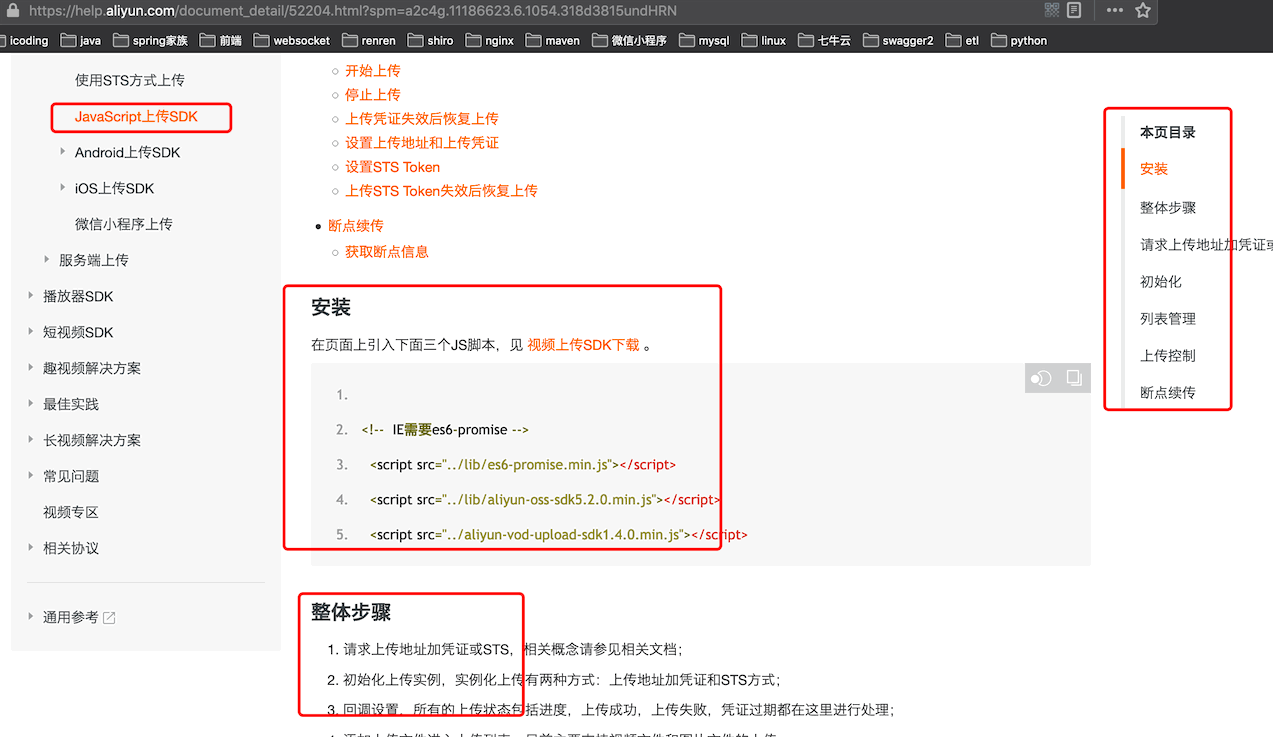Screen dimensions: 1273x737
Task: Follow the 上传凭证失效后恢复上传 link
Action: [x=422, y=119]
